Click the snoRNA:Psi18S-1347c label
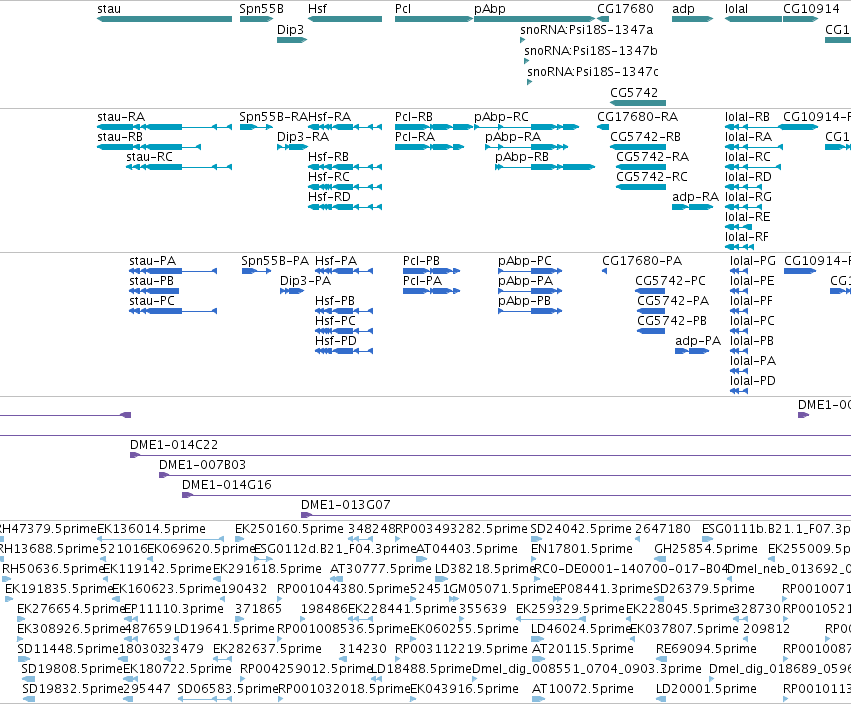851x704 pixels. [593, 72]
